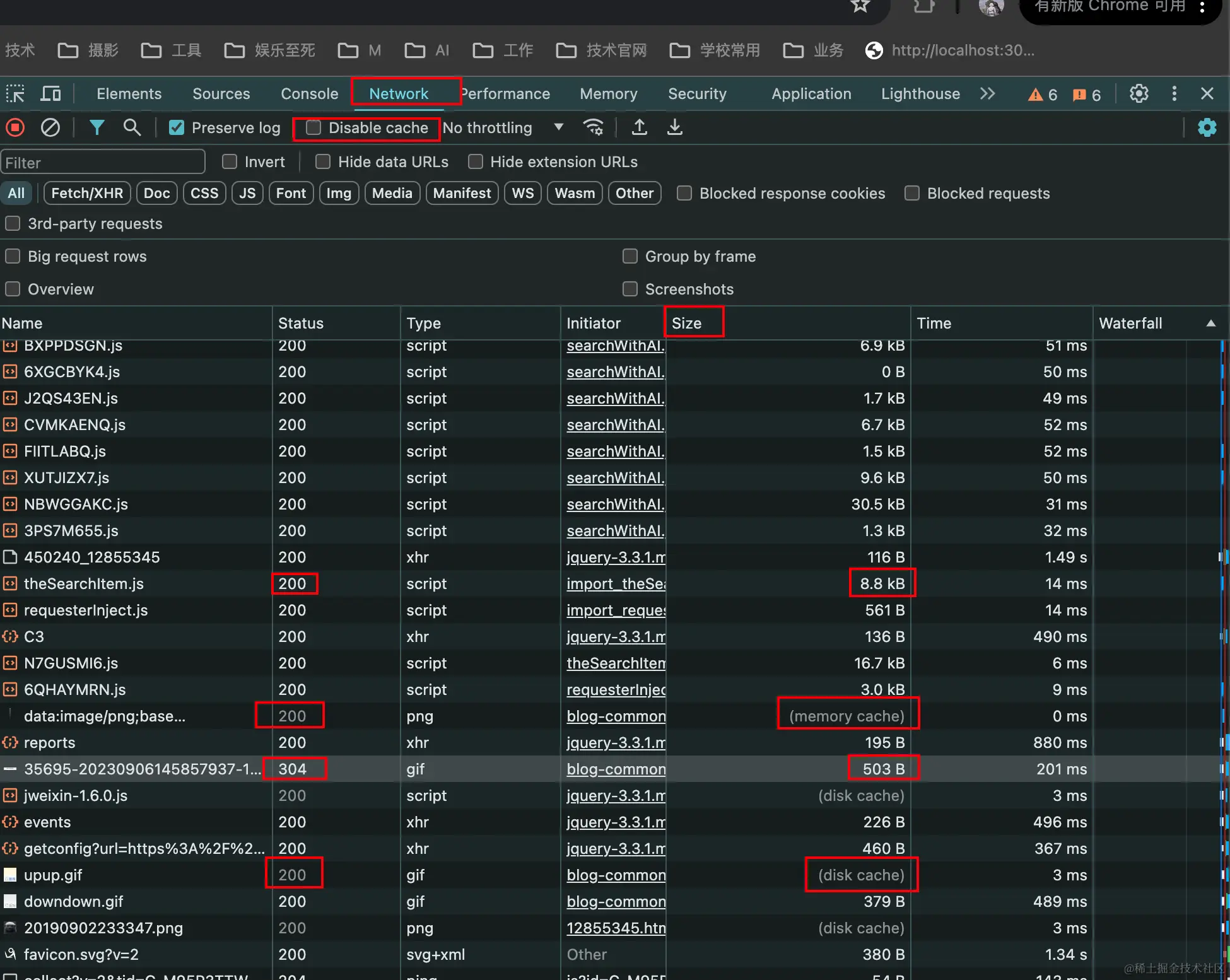Switch to the Console tab
The height and width of the screenshot is (980, 1230).
(309, 94)
